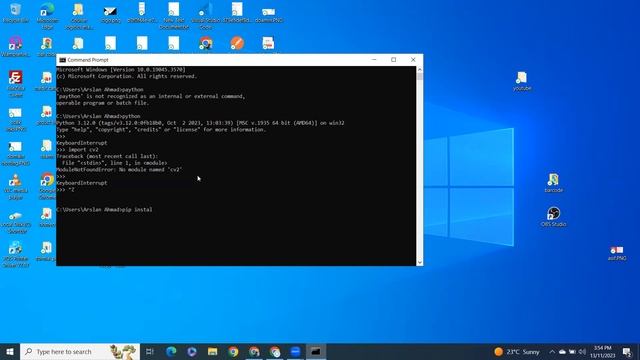Click the Windows Start button

click(x=10, y=351)
